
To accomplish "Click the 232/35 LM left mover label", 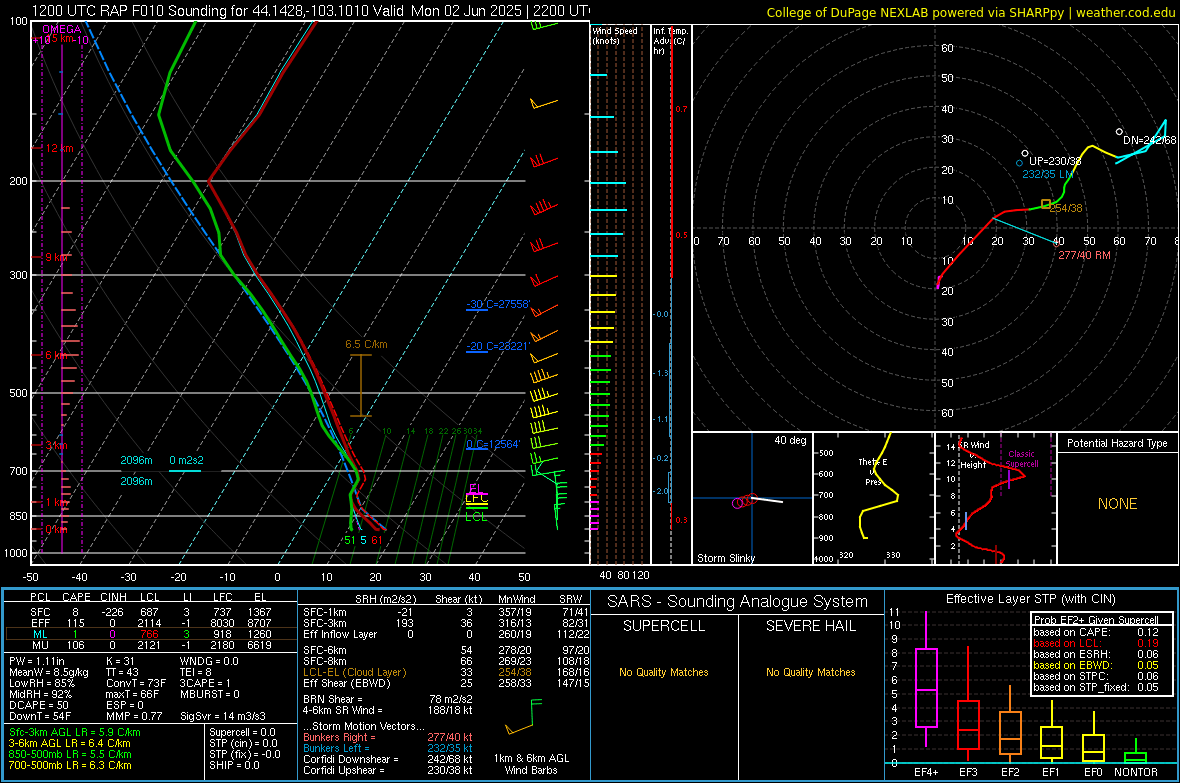I will pyautogui.click(x=1047, y=174).
